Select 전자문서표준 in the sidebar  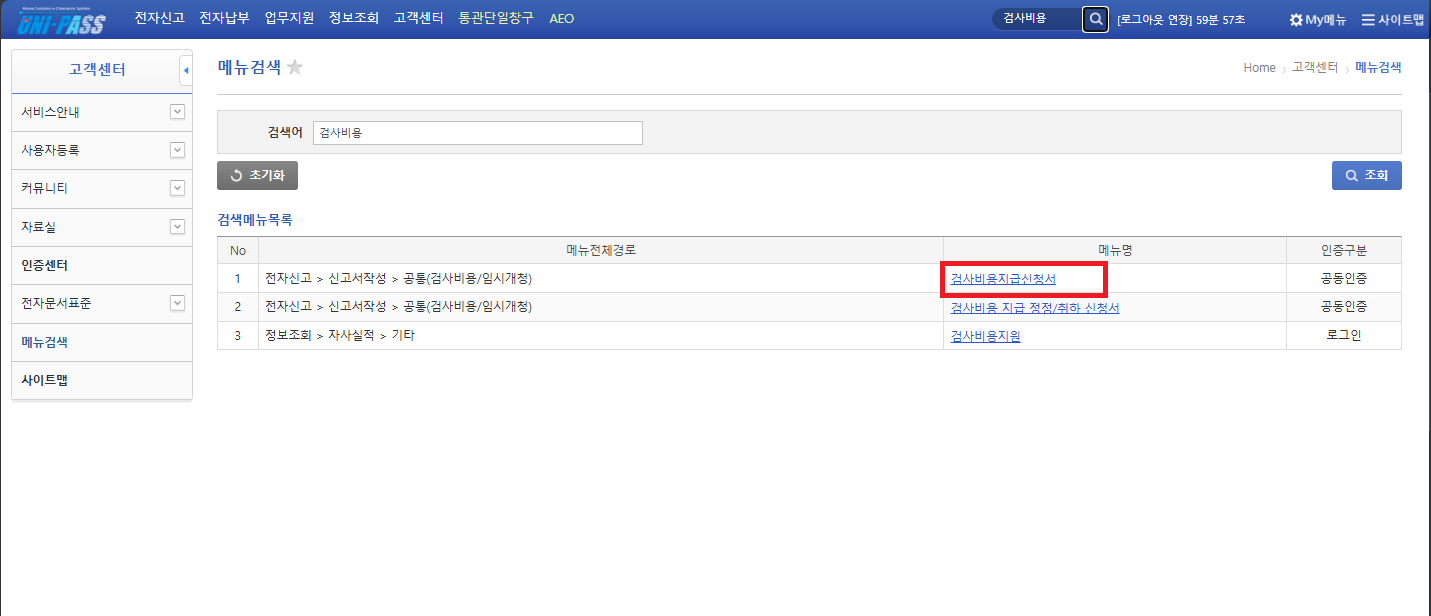coord(57,303)
